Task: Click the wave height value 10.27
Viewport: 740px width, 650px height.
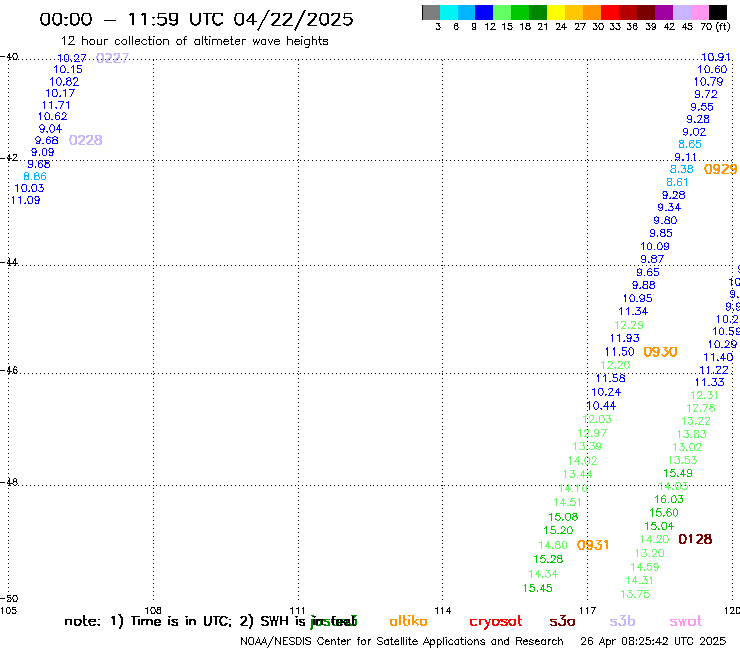Action: (72, 58)
